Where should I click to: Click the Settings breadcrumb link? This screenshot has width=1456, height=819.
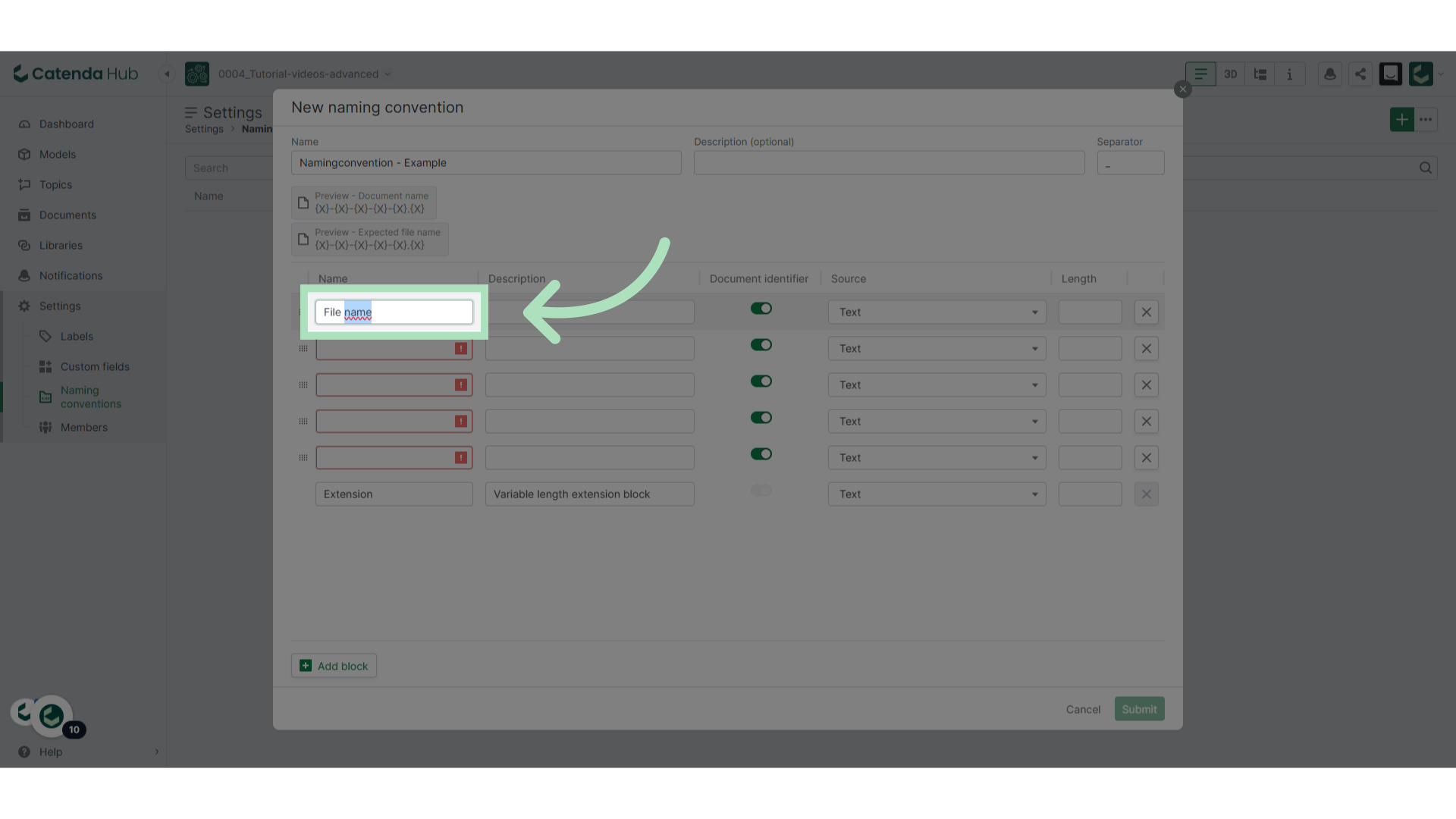[204, 129]
